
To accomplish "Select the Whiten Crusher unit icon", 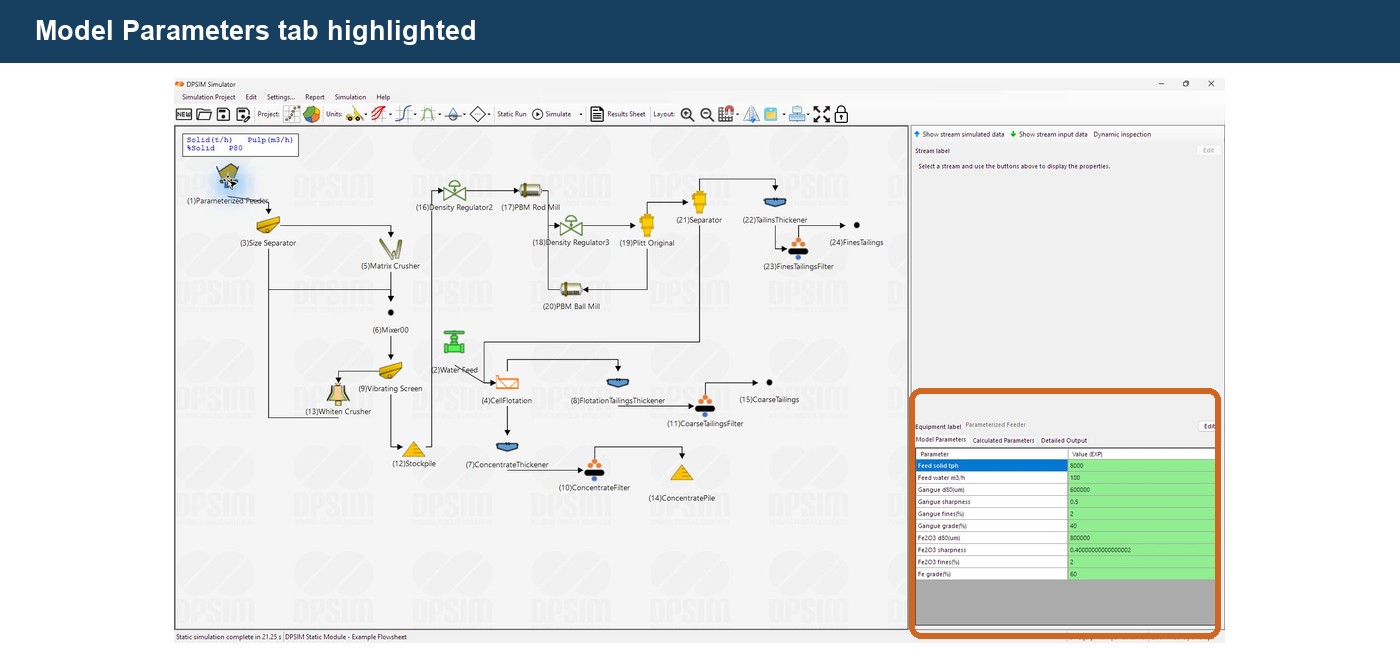I will point(338,394).
